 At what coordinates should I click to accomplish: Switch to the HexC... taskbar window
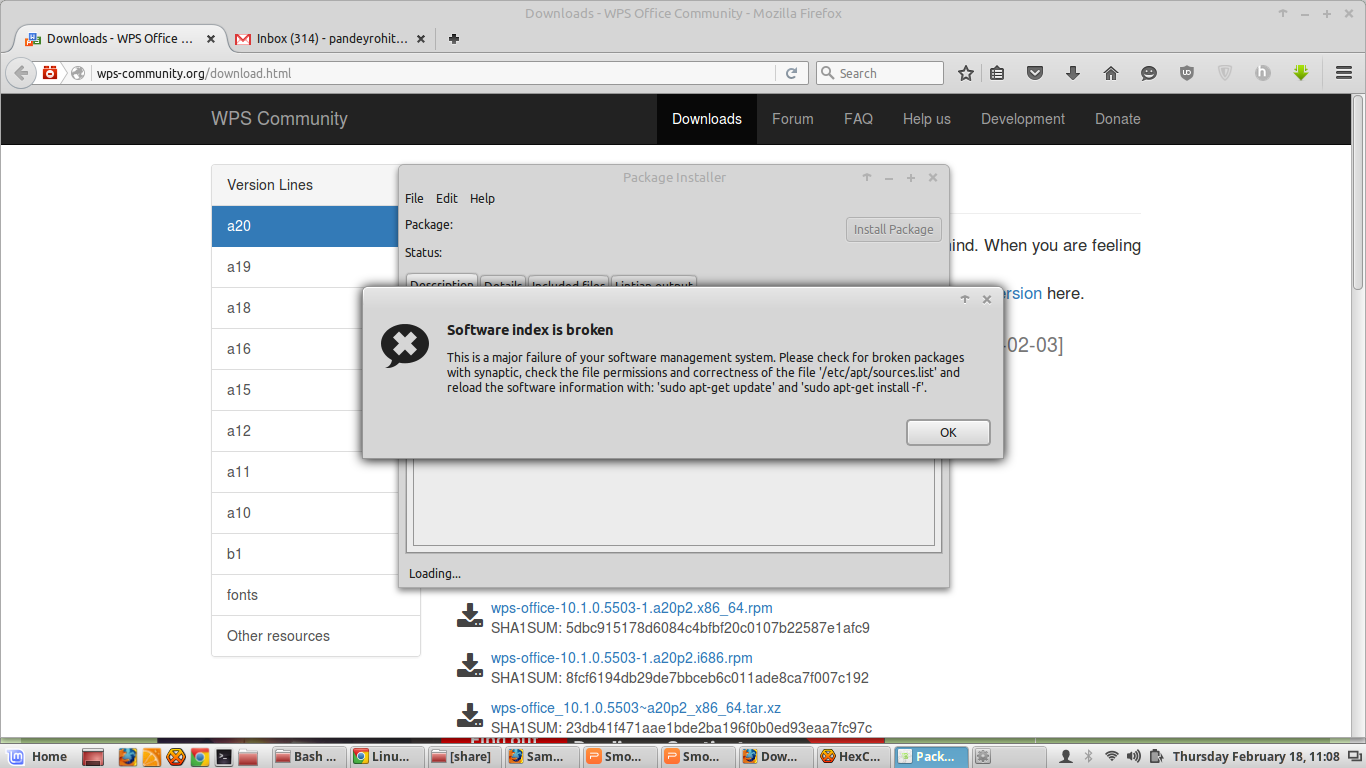(852, 757)
